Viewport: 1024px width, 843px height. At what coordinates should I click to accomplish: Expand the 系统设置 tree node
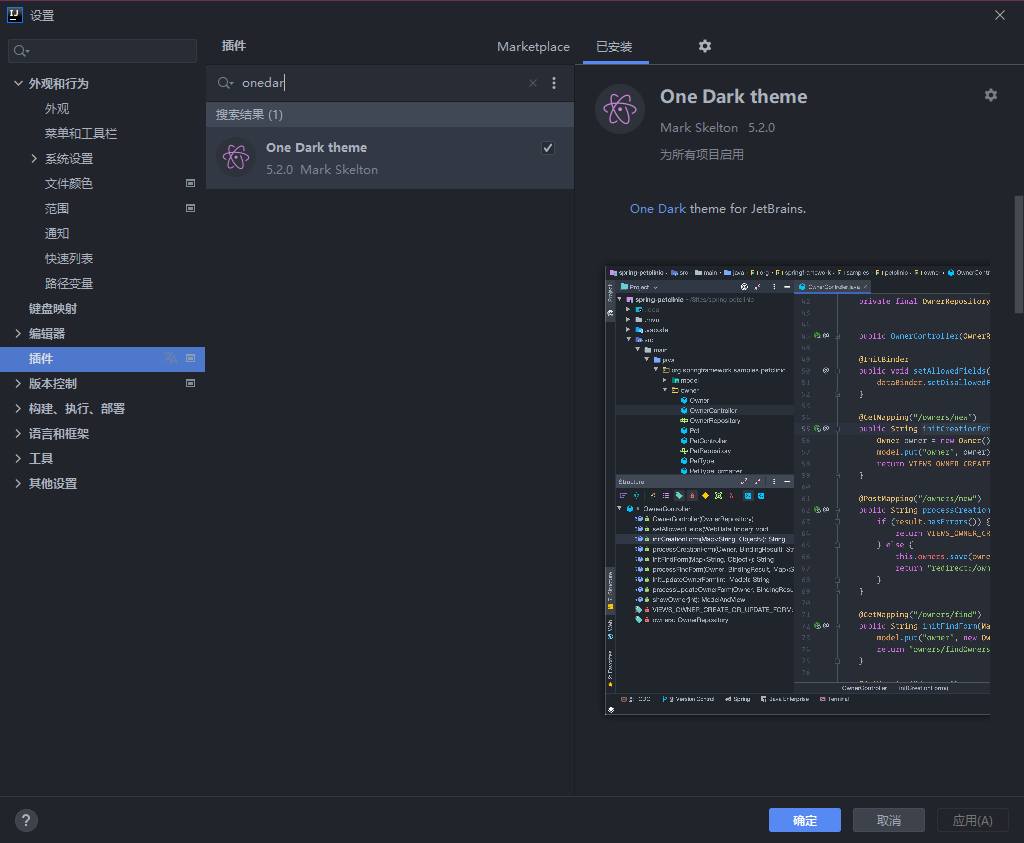[34, 158]
